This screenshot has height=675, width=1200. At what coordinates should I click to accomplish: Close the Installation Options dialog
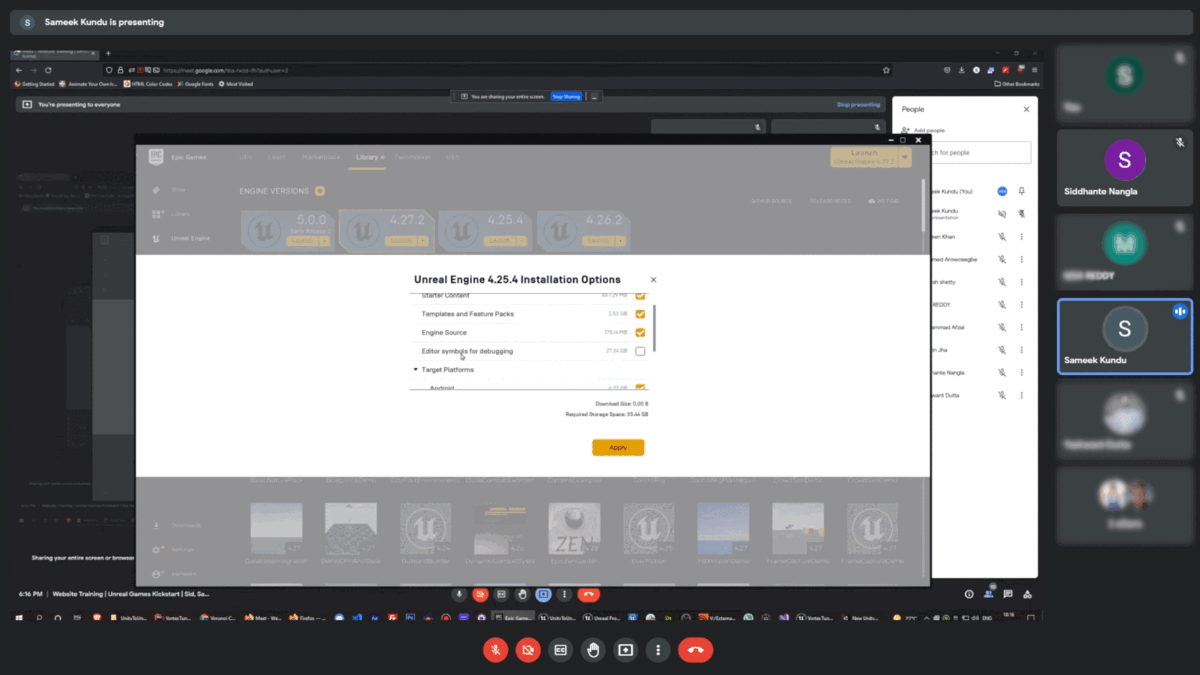pos(654,280)
